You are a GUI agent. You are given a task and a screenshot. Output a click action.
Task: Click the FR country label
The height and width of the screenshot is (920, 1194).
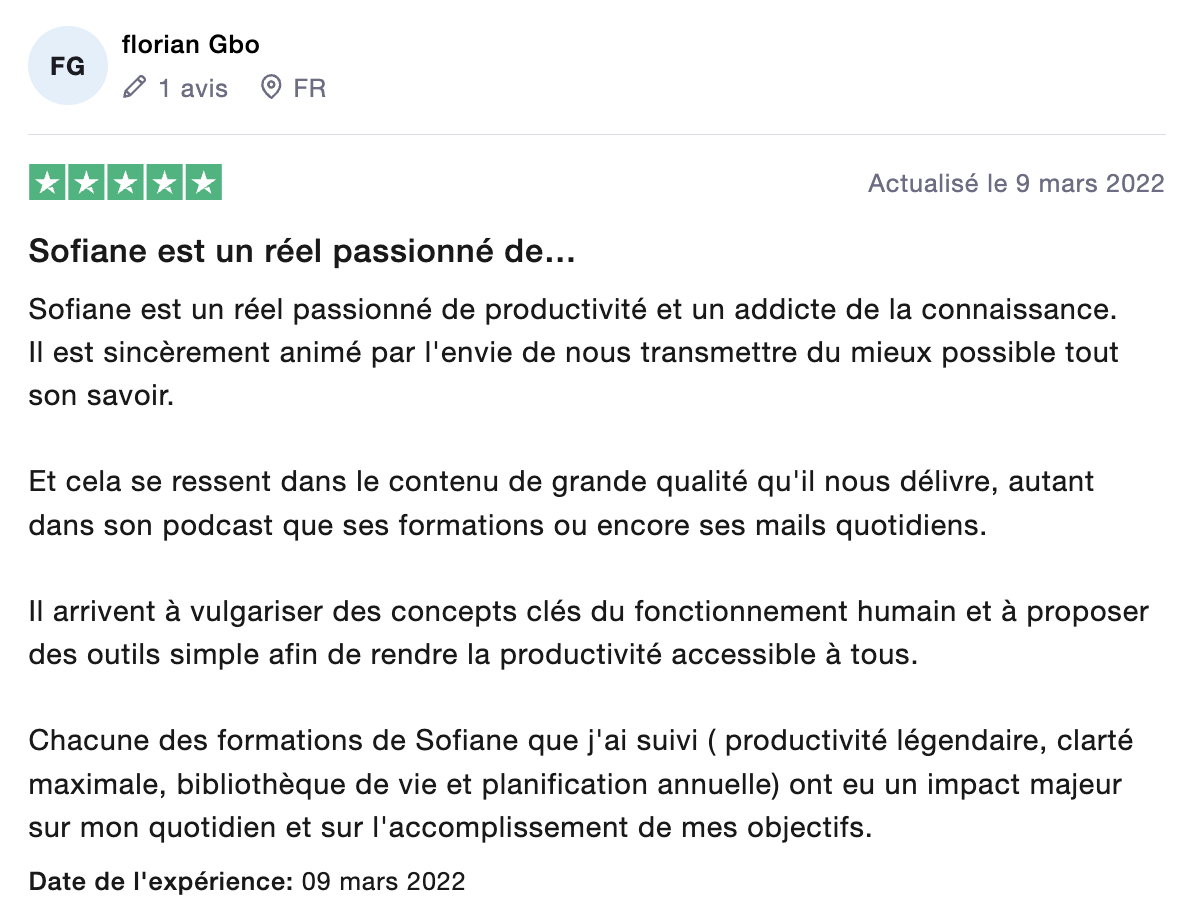point(310,88)
